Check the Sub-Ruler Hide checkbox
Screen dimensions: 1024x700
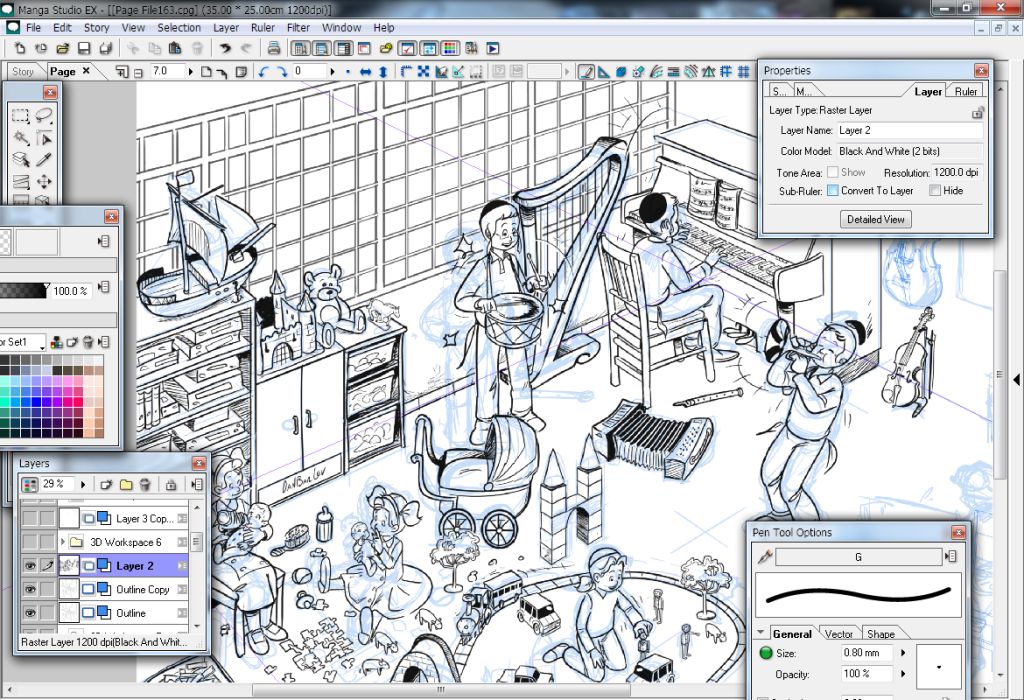[x=935, y=191]
